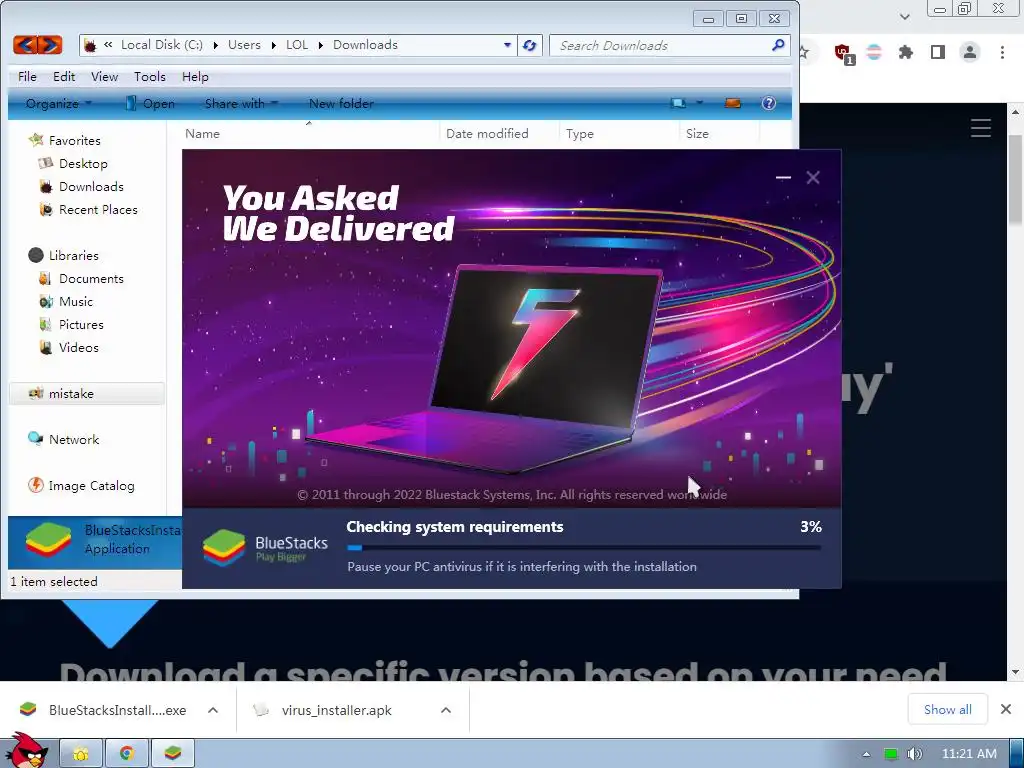
Task: Select the mistake homegroup item
Action: point(86,394)
